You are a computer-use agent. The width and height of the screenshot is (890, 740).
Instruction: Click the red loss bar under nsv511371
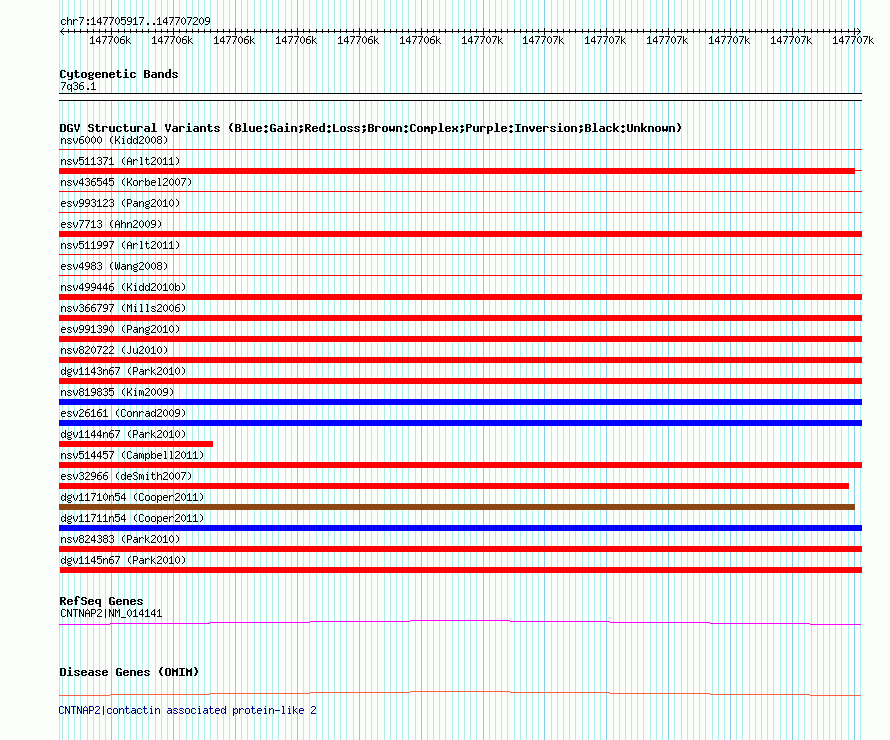tap(457, 171)
